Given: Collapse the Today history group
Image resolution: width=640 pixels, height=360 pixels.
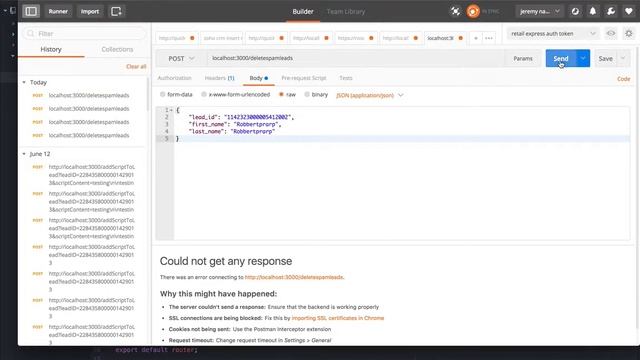Looking at the screenshot, I should pyautogui.click(x=24, y=82).
